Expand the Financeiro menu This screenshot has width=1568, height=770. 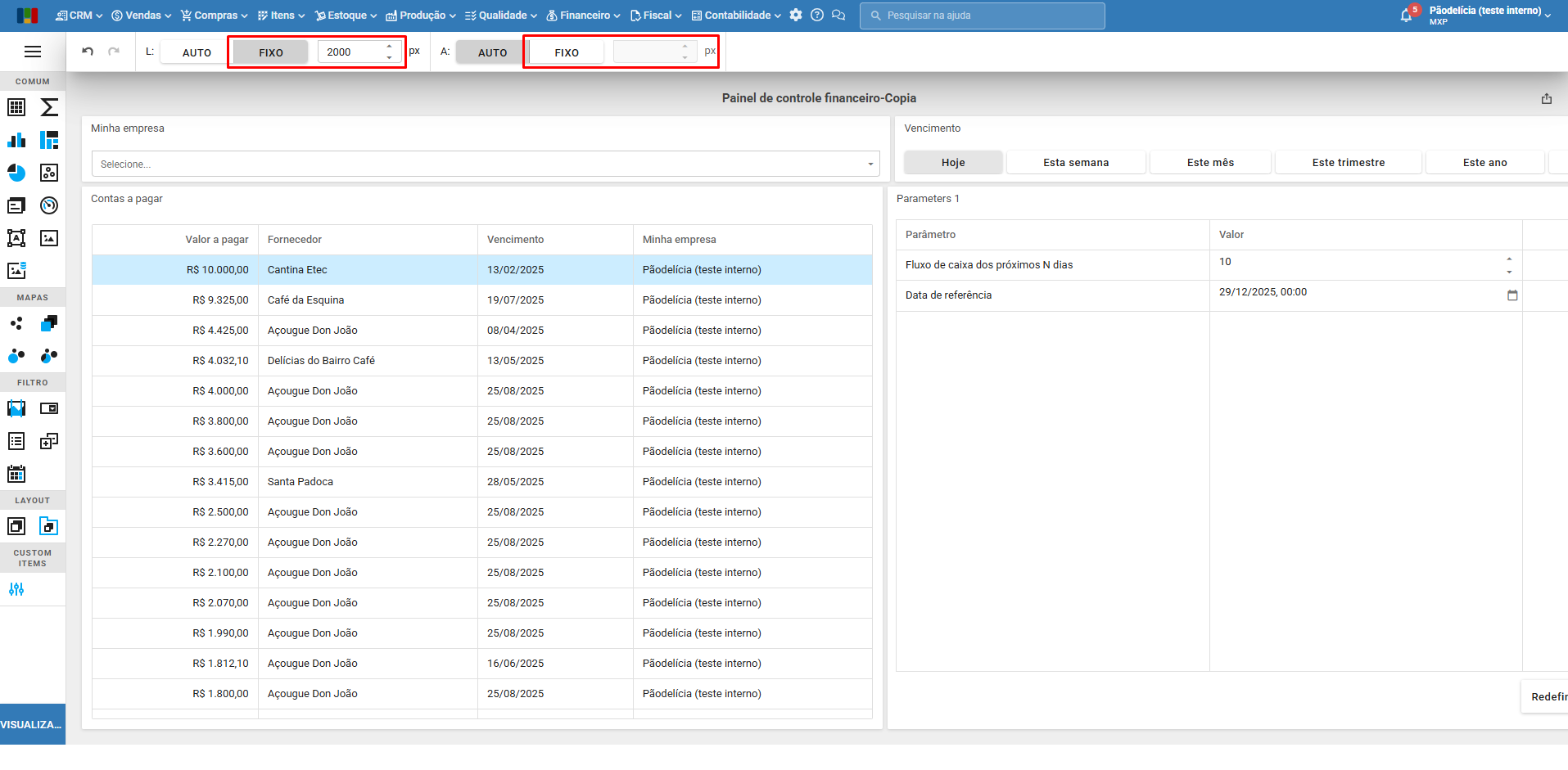coord(584,16)
